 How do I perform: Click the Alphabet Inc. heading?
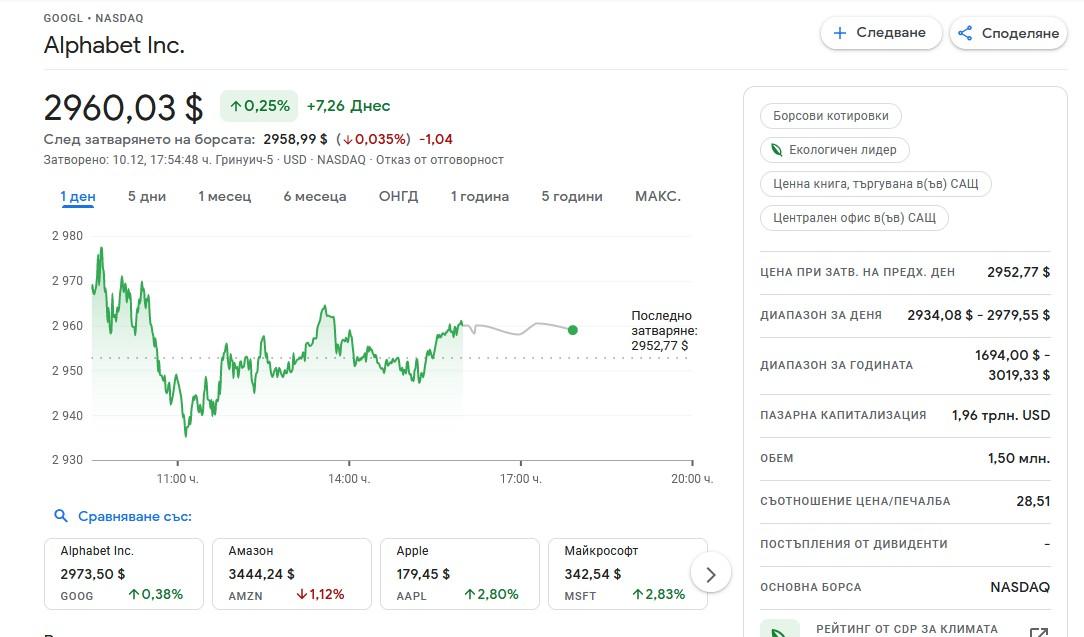[x=114, y=46]
